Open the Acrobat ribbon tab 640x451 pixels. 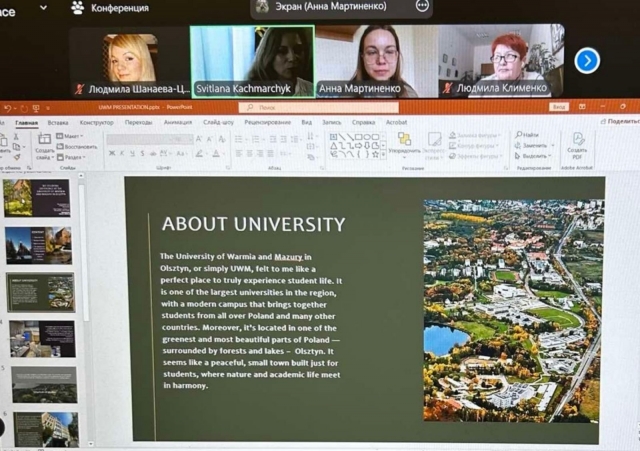396,122
